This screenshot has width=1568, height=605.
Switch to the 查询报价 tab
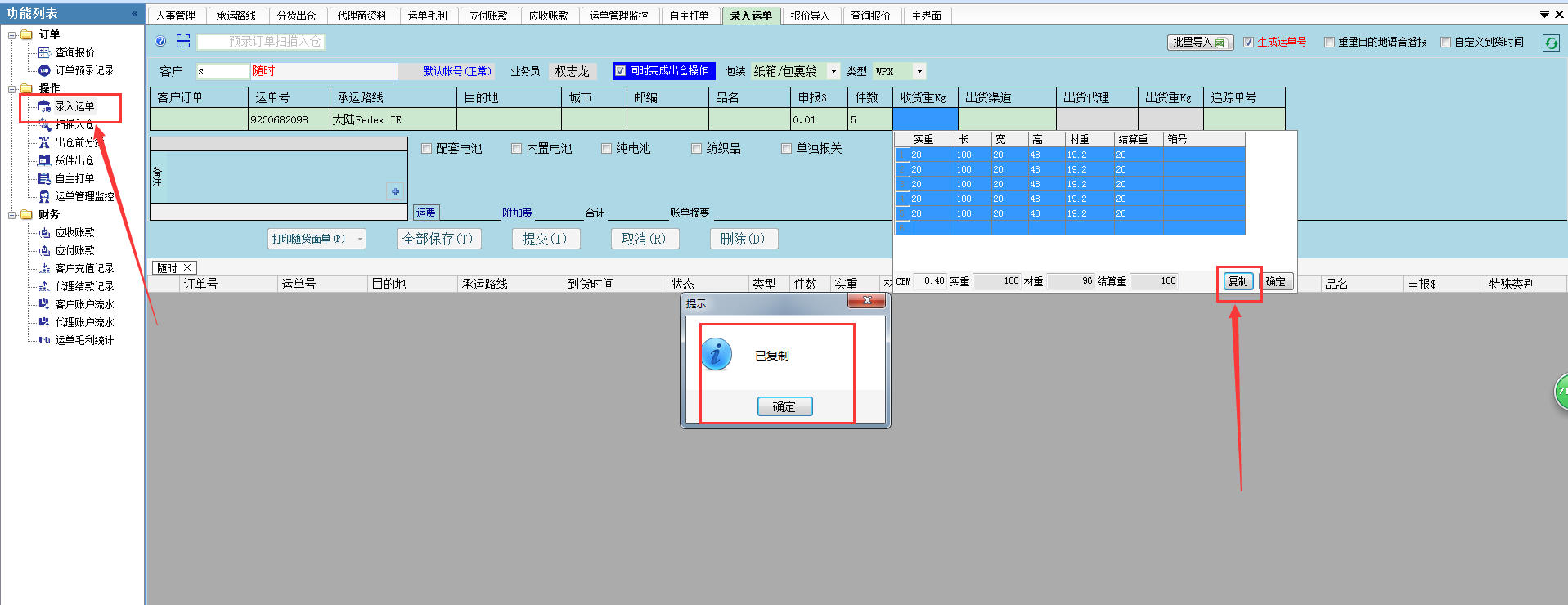pyautogui.click(x=869, y=16)
